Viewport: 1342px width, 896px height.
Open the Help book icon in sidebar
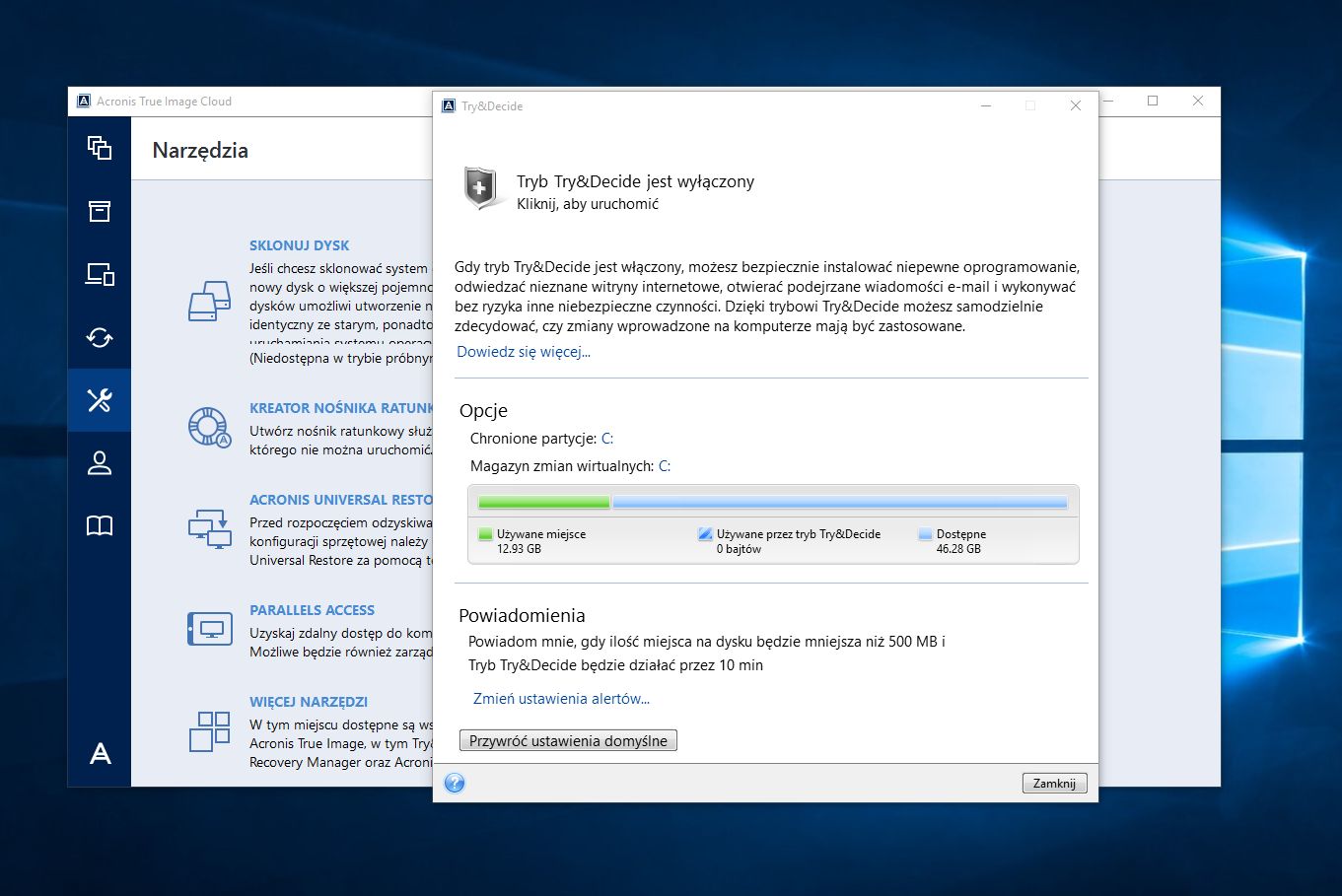pyautogui.click(x=100, y=526)
